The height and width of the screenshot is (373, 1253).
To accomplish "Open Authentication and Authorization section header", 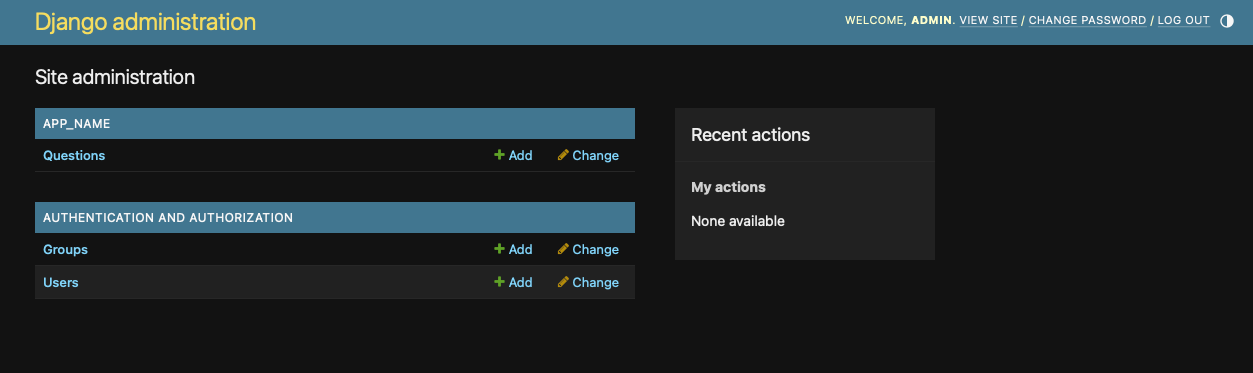I will pos(168,217).
